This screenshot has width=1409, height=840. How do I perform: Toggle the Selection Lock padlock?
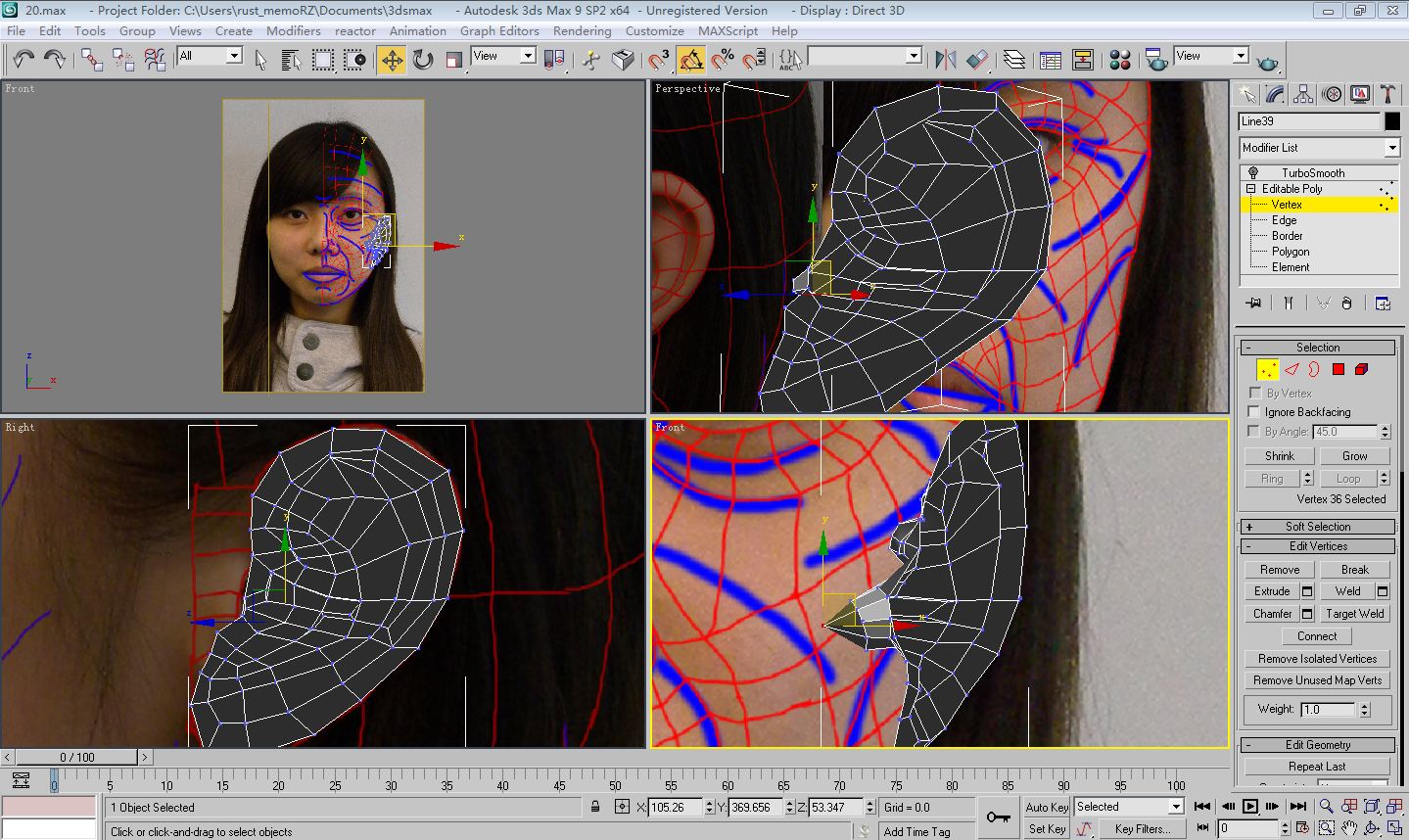[x=595, y=807]
